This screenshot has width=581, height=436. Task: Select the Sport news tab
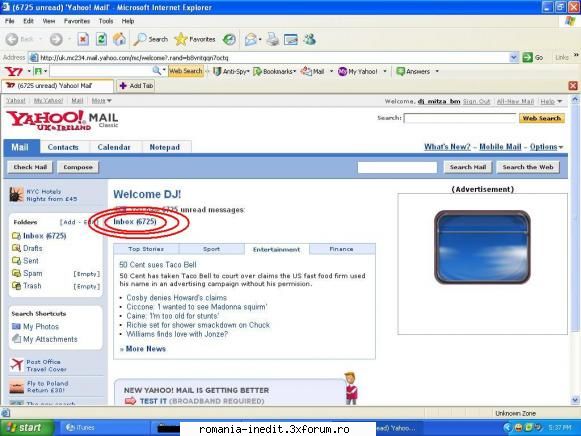tap(212, 249)
